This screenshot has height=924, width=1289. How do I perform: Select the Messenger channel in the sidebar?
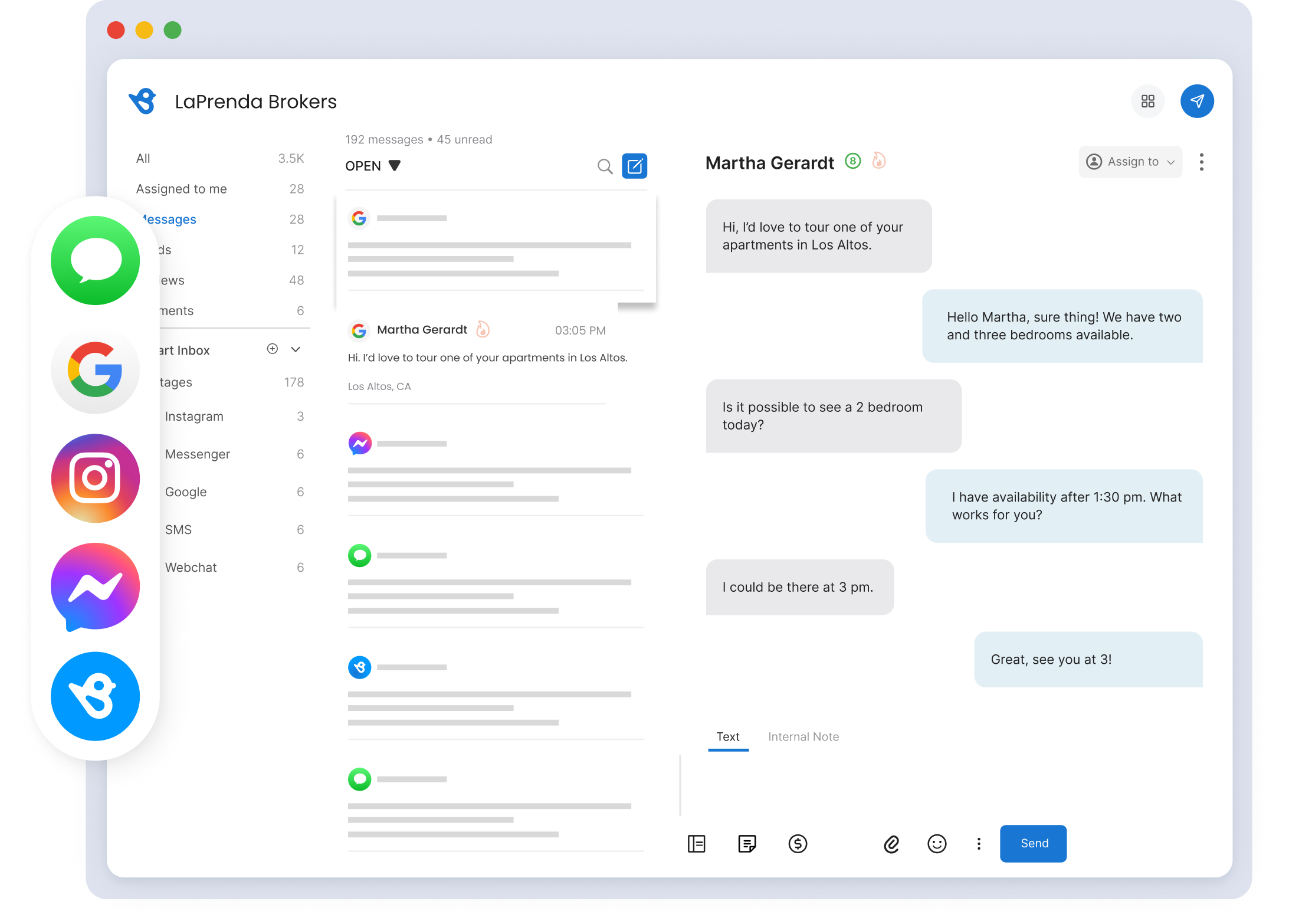point(198,454)
